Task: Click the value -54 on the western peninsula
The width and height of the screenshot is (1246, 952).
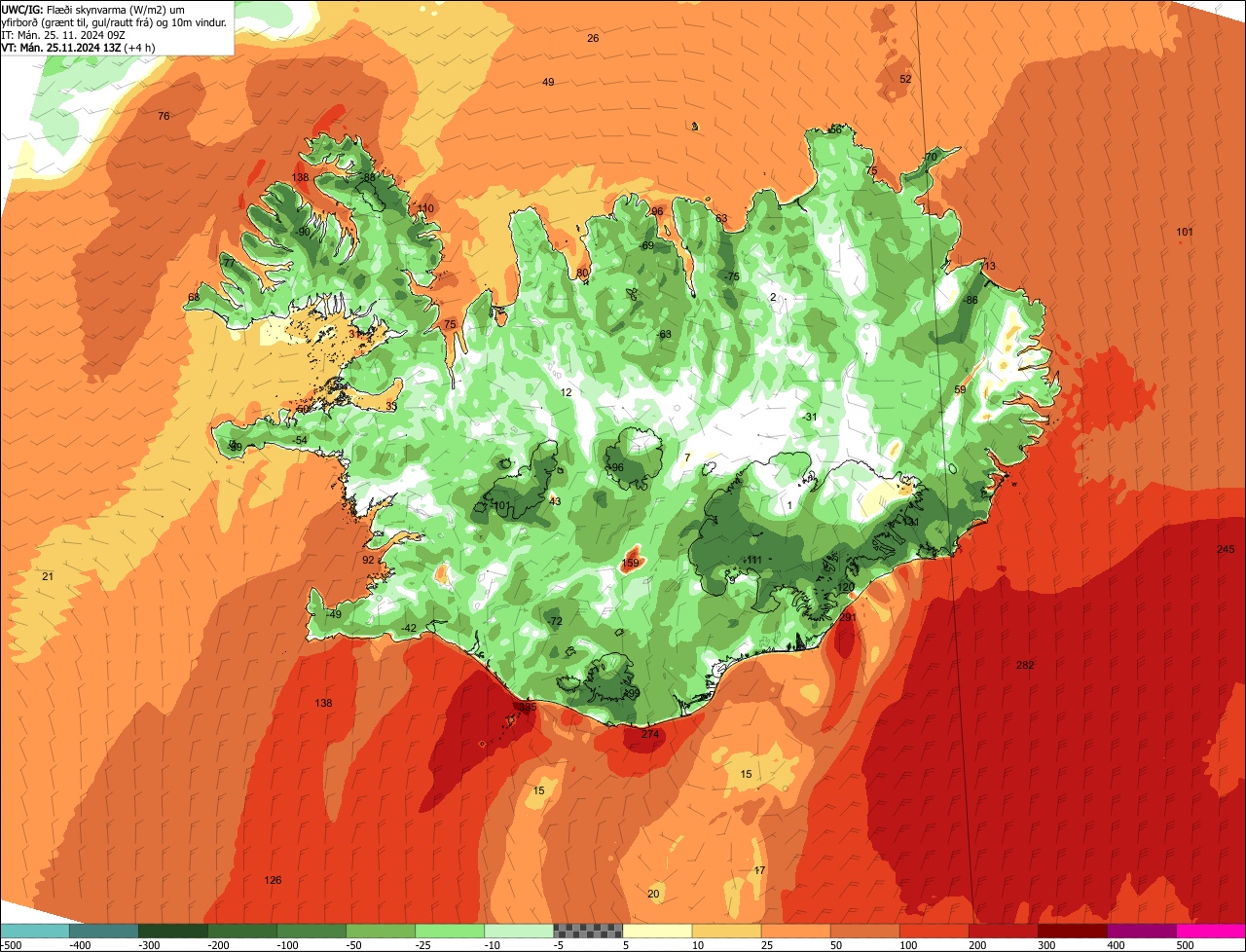Action: 301,440
